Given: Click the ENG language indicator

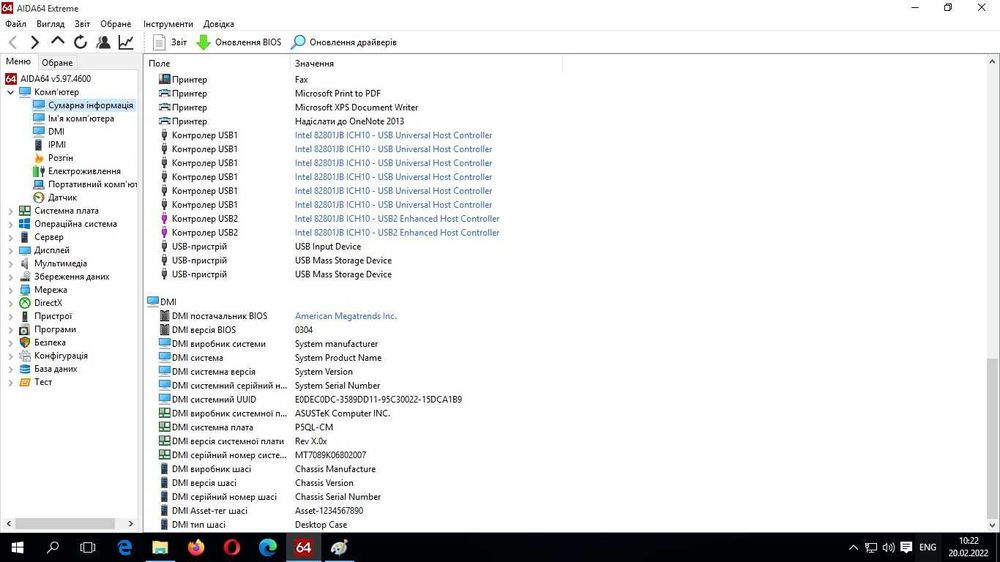Looking at the screenshot, I should 927,547.
